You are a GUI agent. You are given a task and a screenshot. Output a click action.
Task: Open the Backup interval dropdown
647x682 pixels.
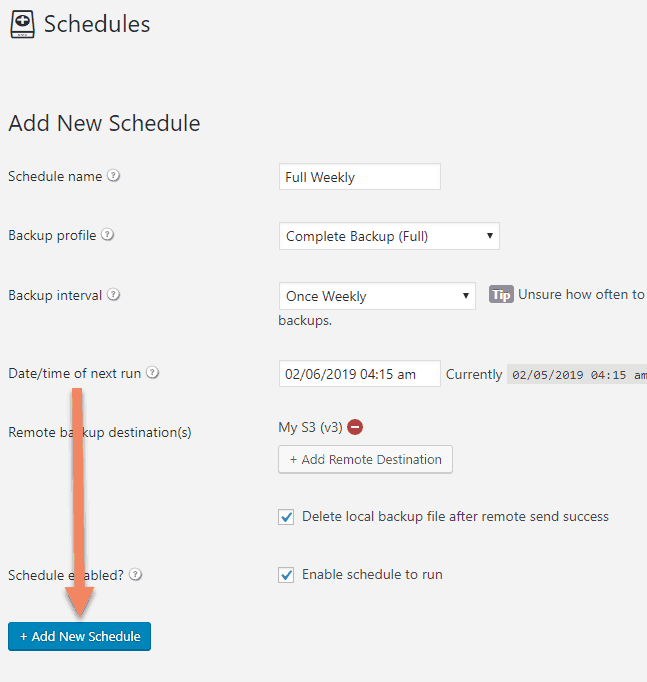(x=377, y=296)
